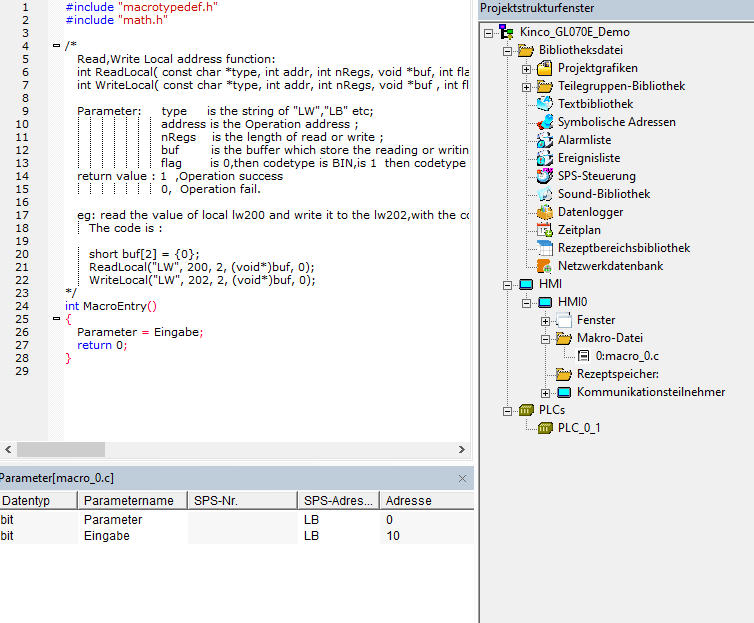Place cursor on 'Parameter = Eingabe;' line
The image size is (754, 623).
(140, 332)
